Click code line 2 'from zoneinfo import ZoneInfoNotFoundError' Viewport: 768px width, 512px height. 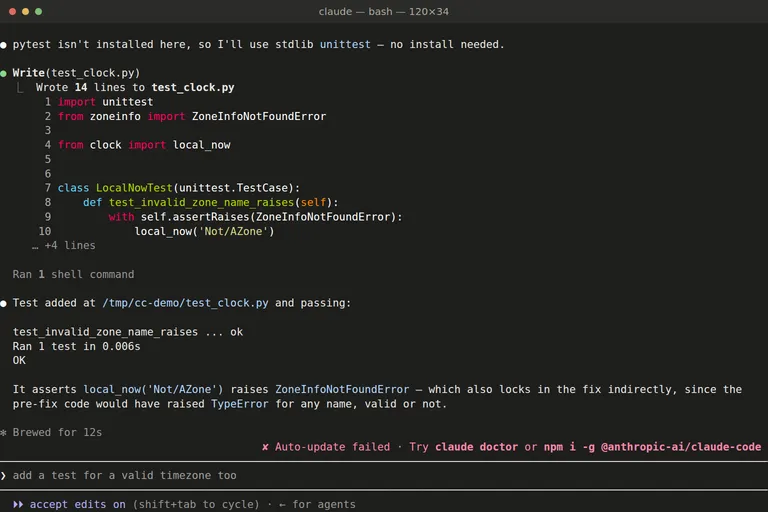click(x=192, y=116)
